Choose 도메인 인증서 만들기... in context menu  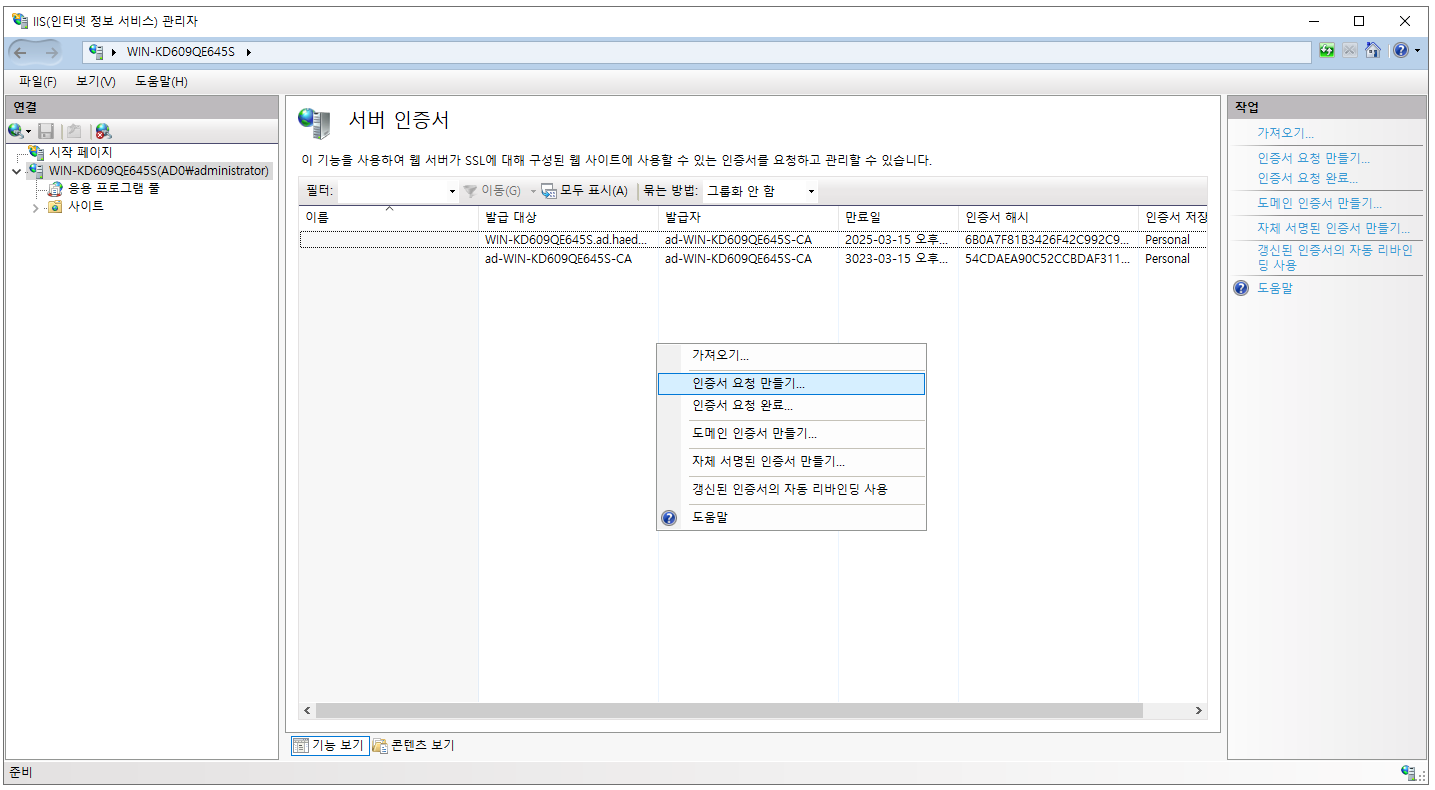(791, 434)
